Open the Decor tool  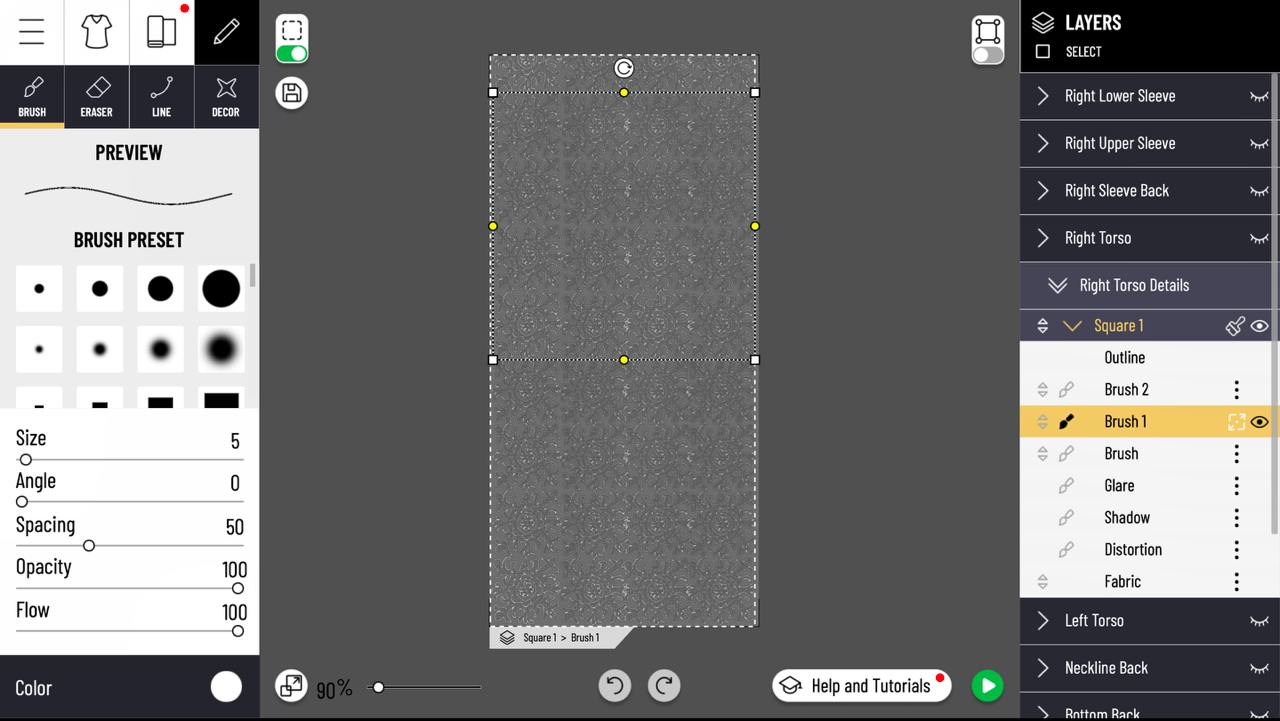(x=226, y=97)
